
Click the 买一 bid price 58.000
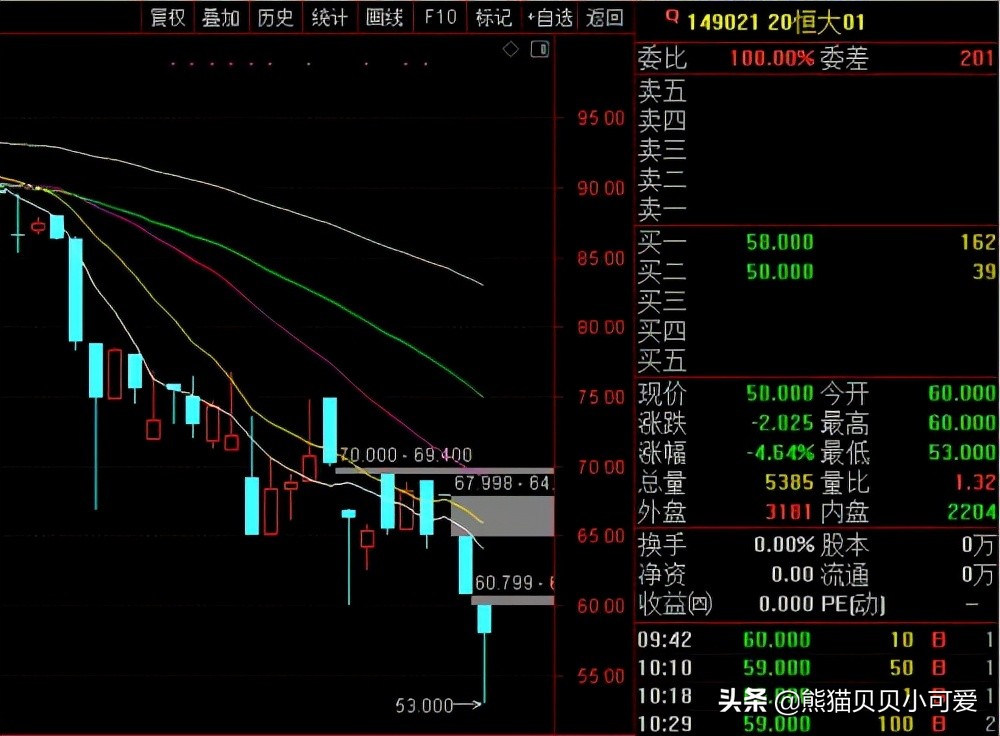tap(780, 242)
